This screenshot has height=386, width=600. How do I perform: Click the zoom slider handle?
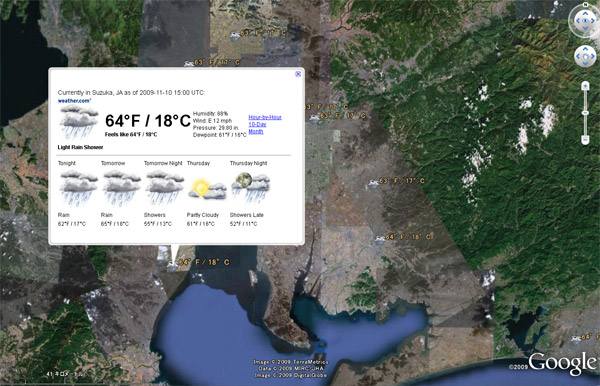coord(585,113)
